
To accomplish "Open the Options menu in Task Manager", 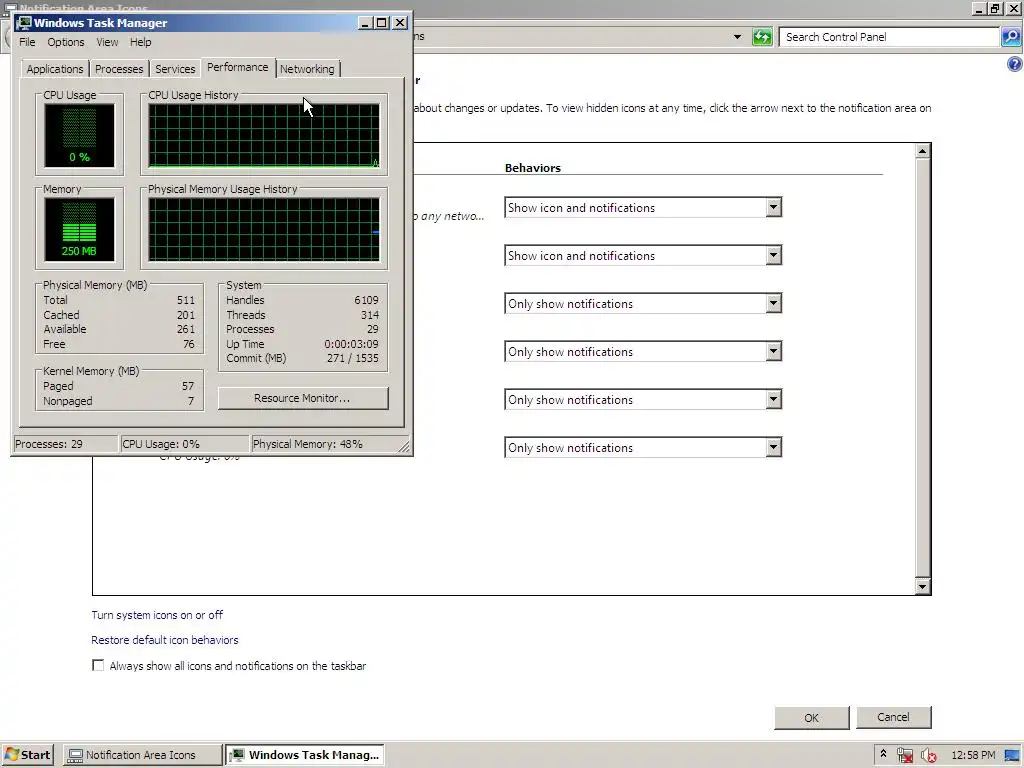I will [x=65, y=42].
